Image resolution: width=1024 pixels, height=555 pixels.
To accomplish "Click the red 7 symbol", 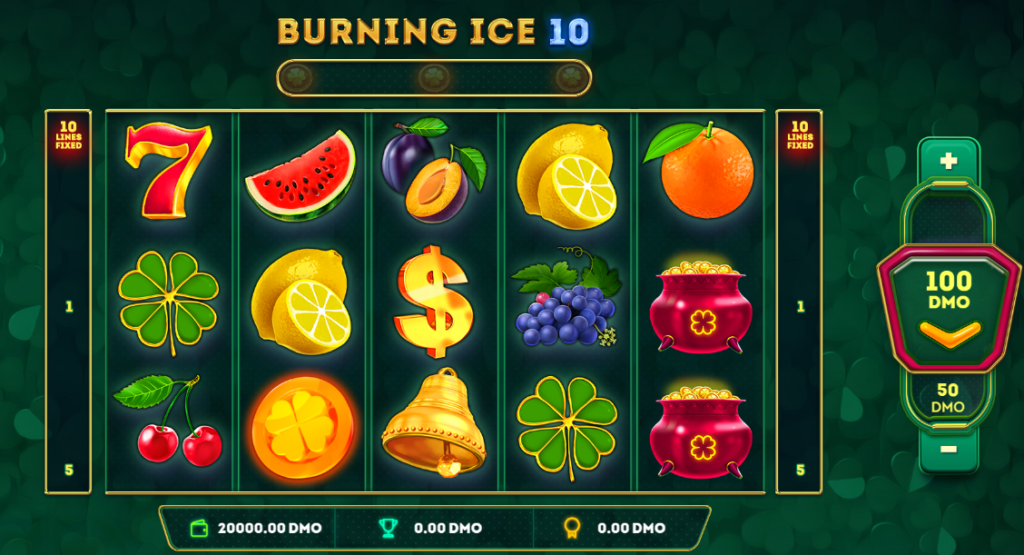I will pos(169,170).
